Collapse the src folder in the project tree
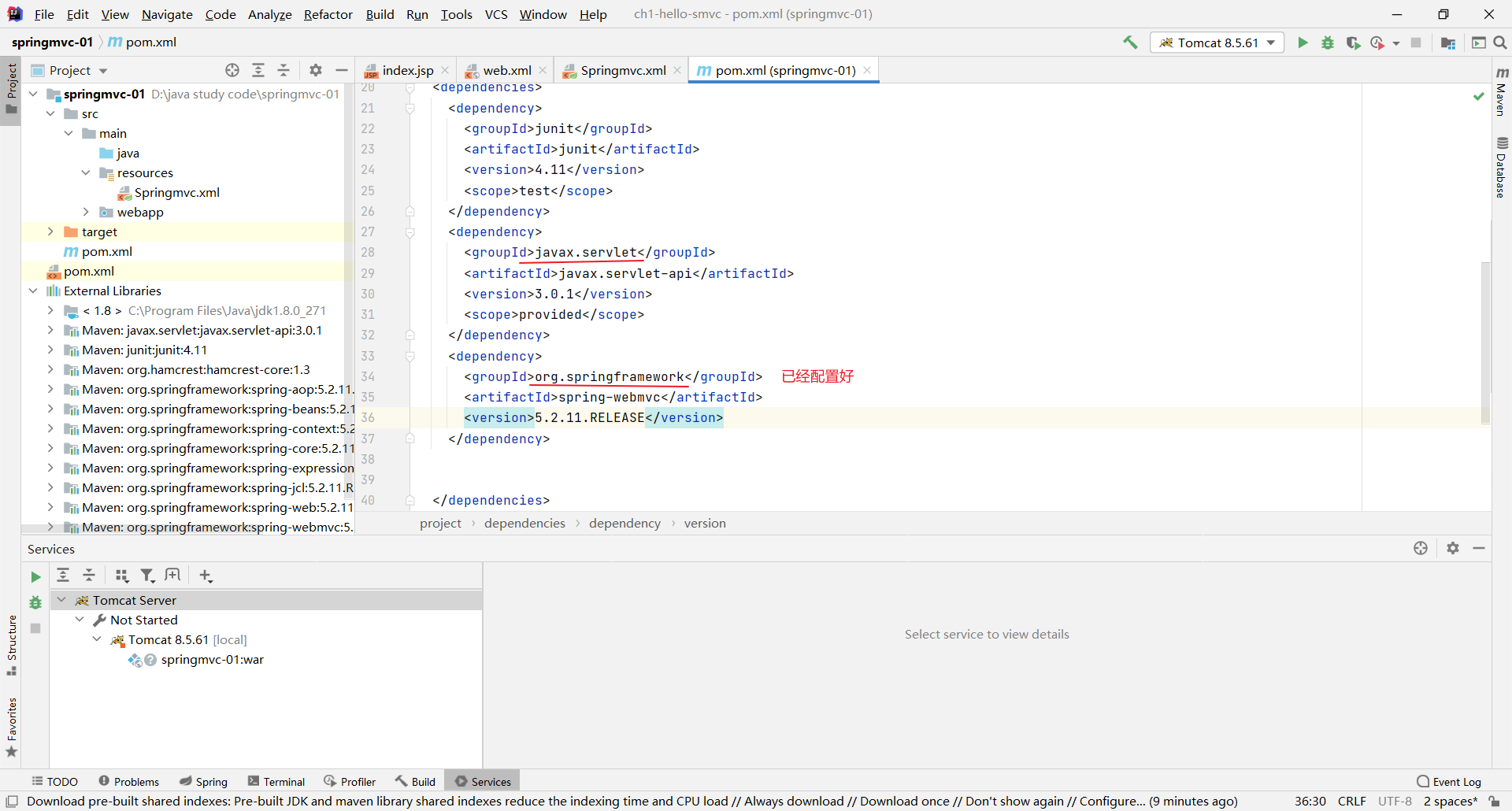 click(50, 113)
